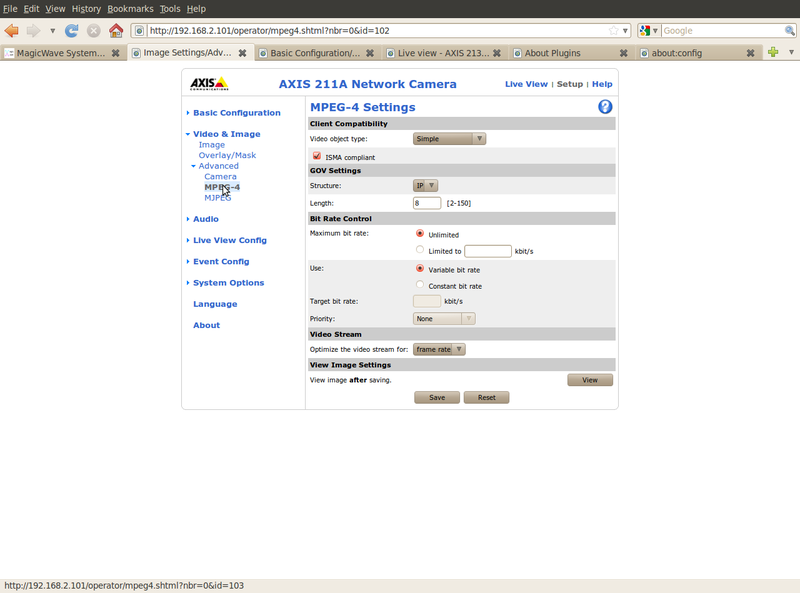Close the Image Settings/Adv tab

243,53
